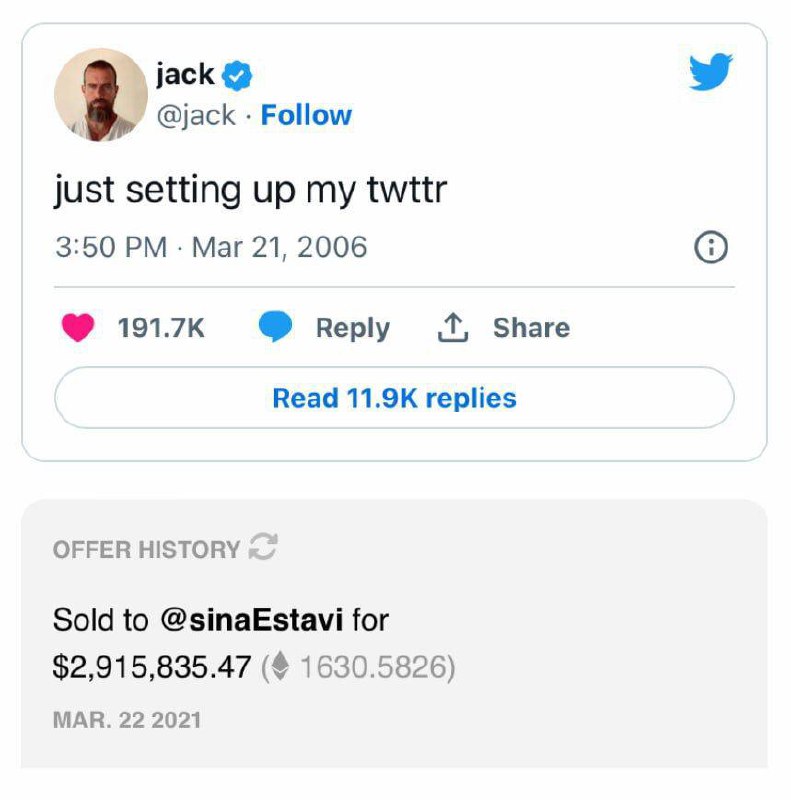The width and height of the screenshot is (791, 800).
Task: Click the tweet text "just setting up my twttr"
Action: (x=250, y=189)
